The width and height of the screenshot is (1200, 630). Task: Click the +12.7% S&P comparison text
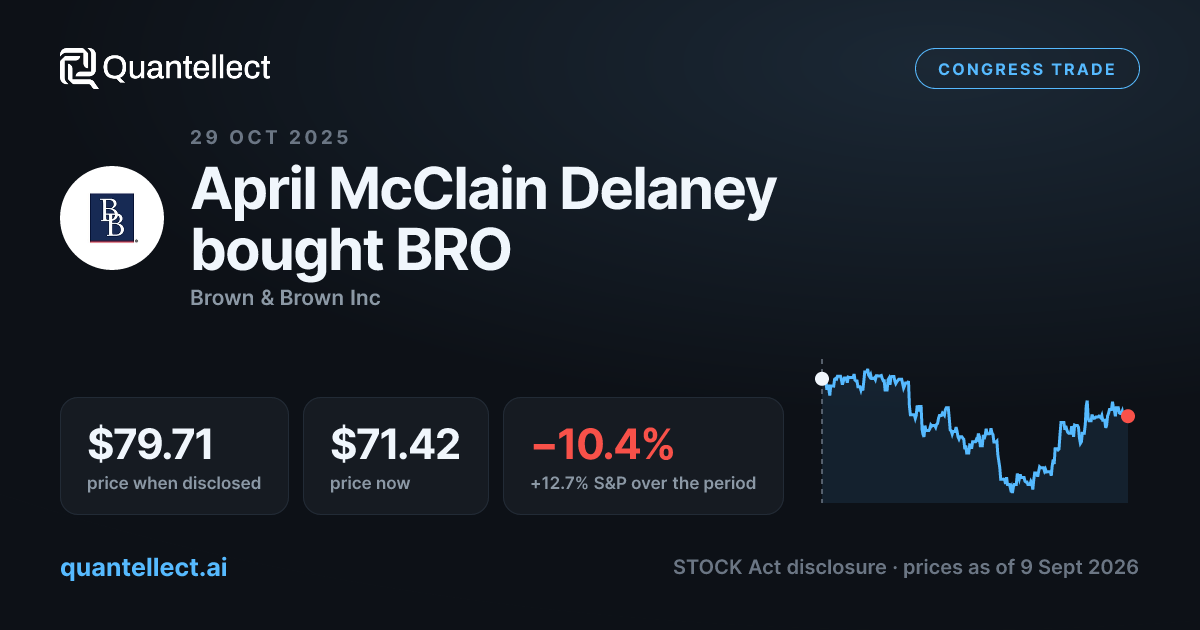pos(643,483)
